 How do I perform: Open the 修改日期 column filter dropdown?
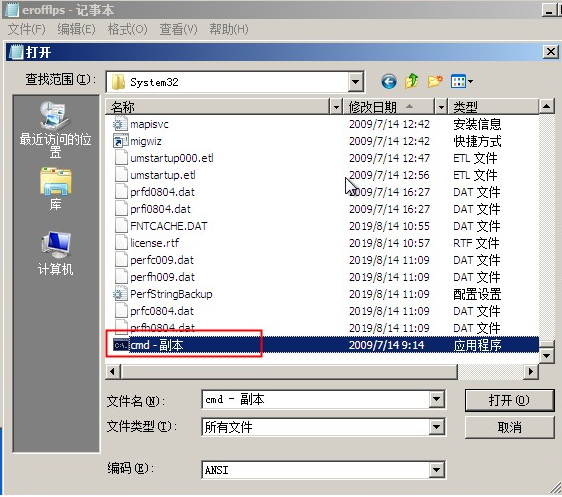point(441,107)
